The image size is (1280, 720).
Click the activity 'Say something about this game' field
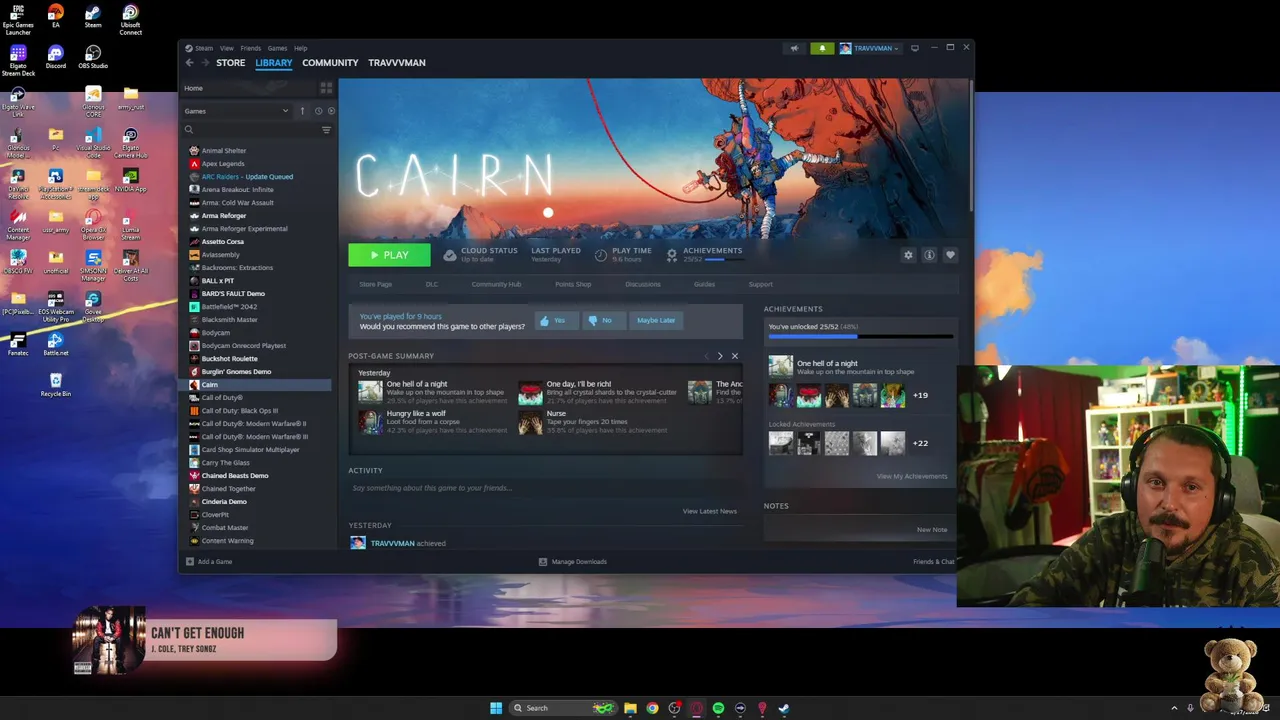pyautogui.click(x=545, y=488)
